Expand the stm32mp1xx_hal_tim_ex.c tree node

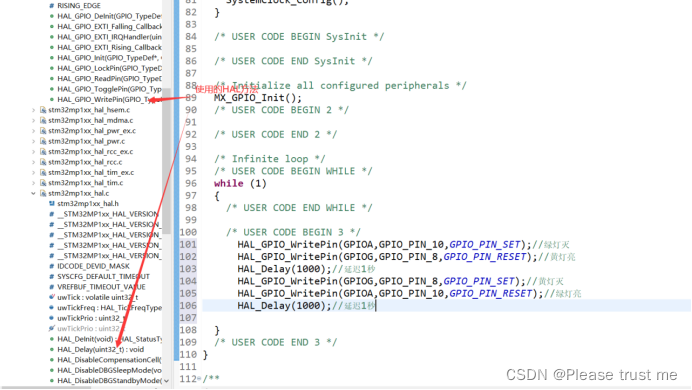point(34,172)
